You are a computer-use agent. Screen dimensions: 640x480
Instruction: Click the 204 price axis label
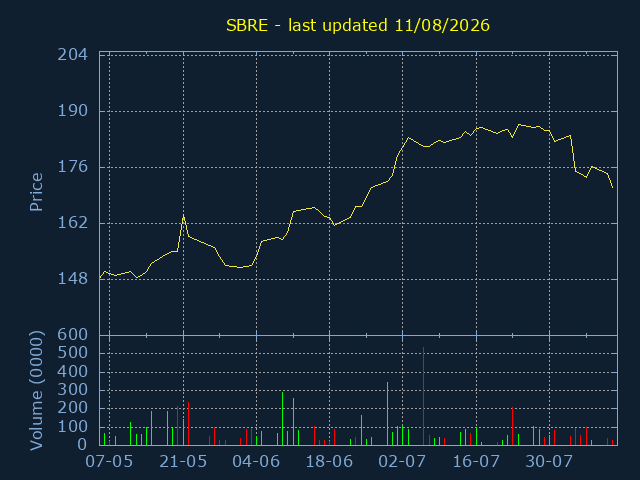pos(73,55)
